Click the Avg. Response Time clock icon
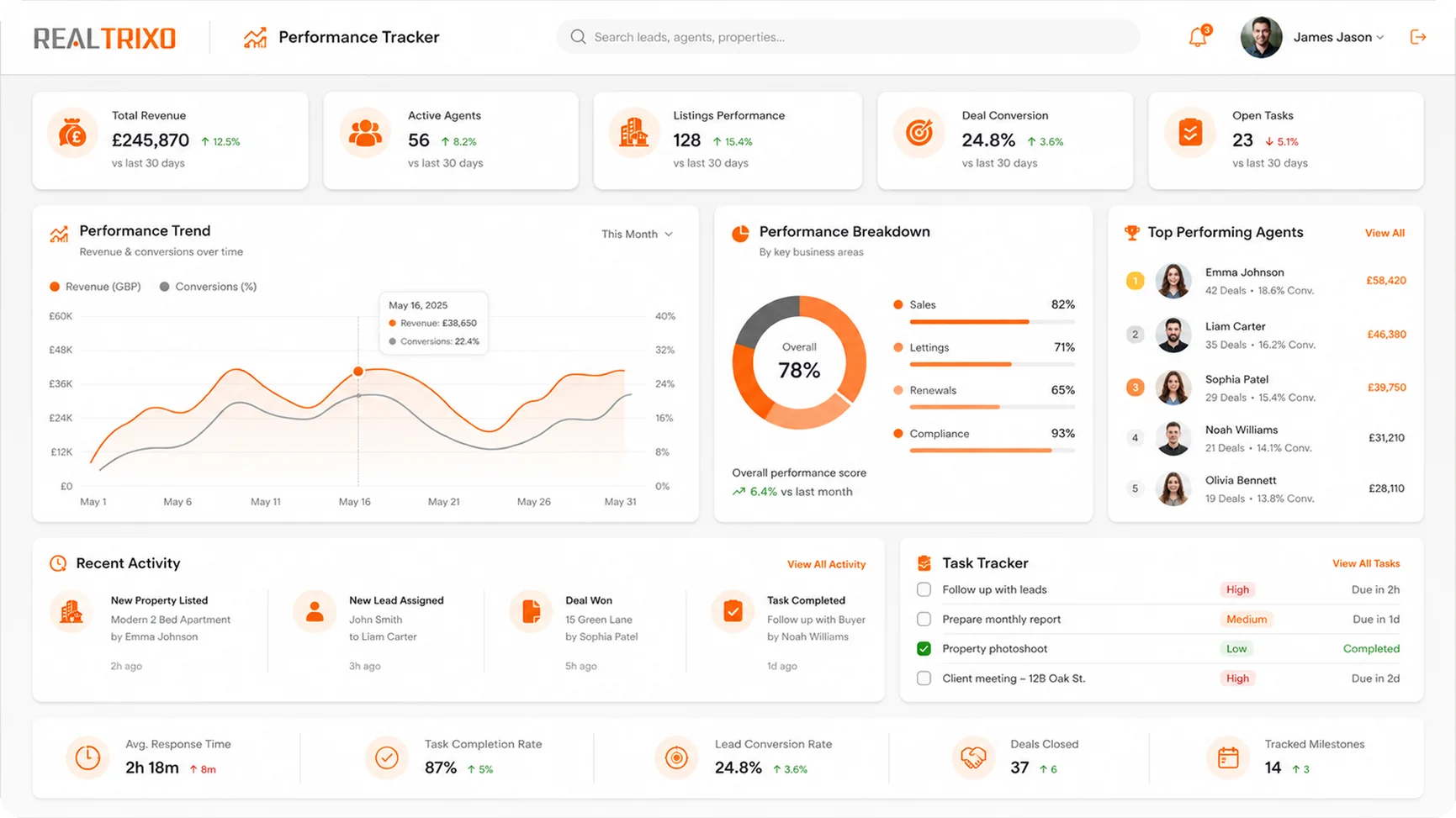This screenshot has height=818, width=1456. coord(87,757)
